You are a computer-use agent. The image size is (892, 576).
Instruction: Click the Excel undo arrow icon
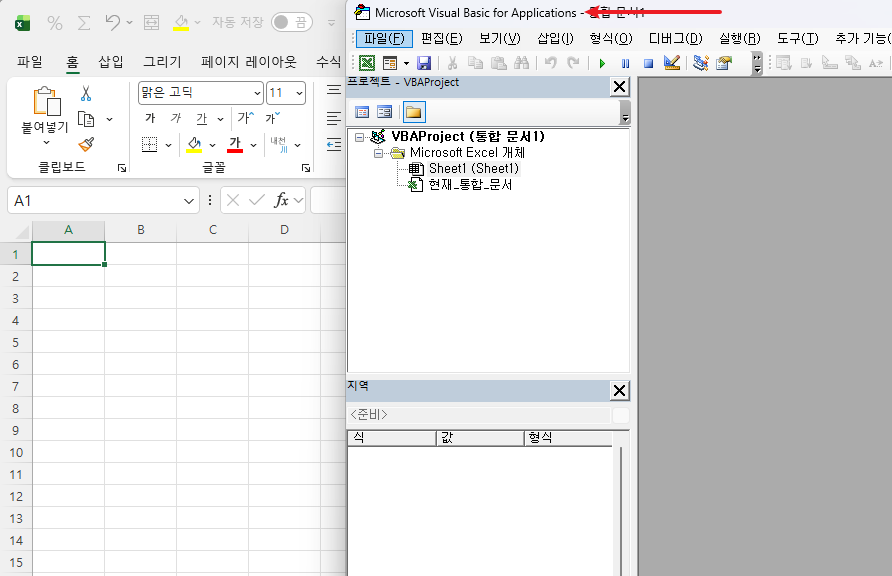[113, 23]
